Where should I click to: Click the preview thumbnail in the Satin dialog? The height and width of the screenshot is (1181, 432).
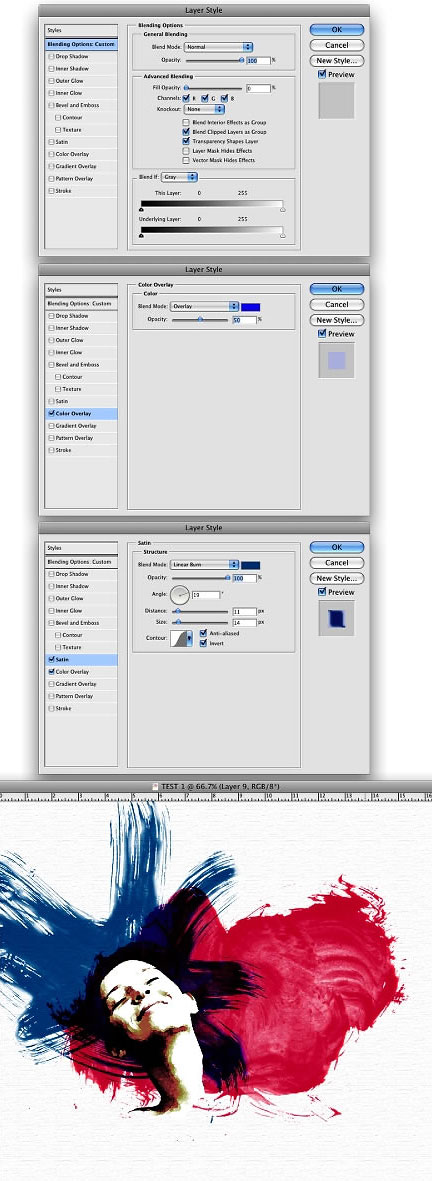pyautogui.click(x=336, y=618)
